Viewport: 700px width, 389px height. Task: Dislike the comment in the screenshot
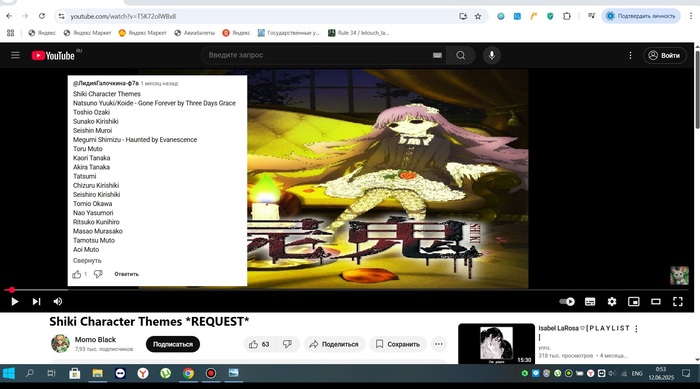98,274
